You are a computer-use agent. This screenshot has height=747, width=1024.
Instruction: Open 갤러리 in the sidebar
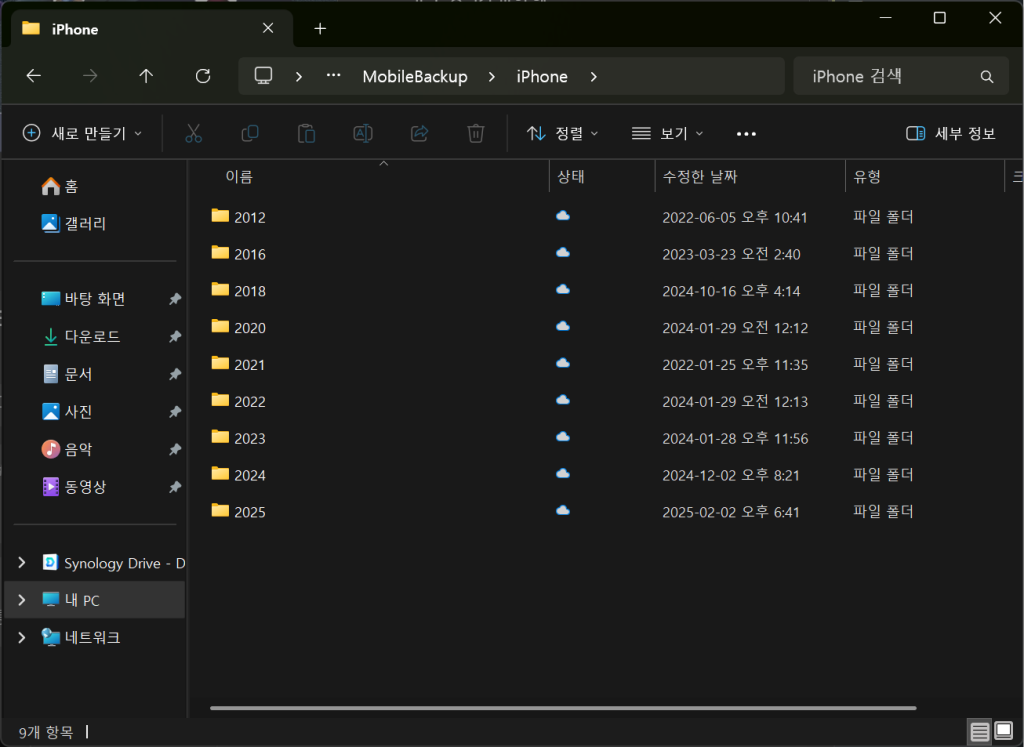pos(73,224)
